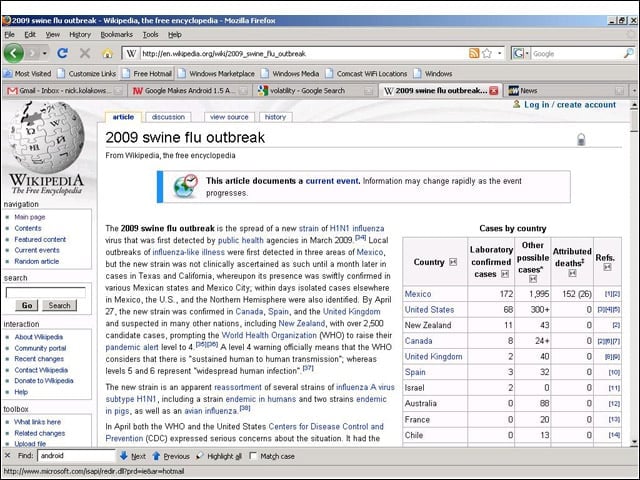
Task: Click the green Back arrow button
Action: coord(13,53)
